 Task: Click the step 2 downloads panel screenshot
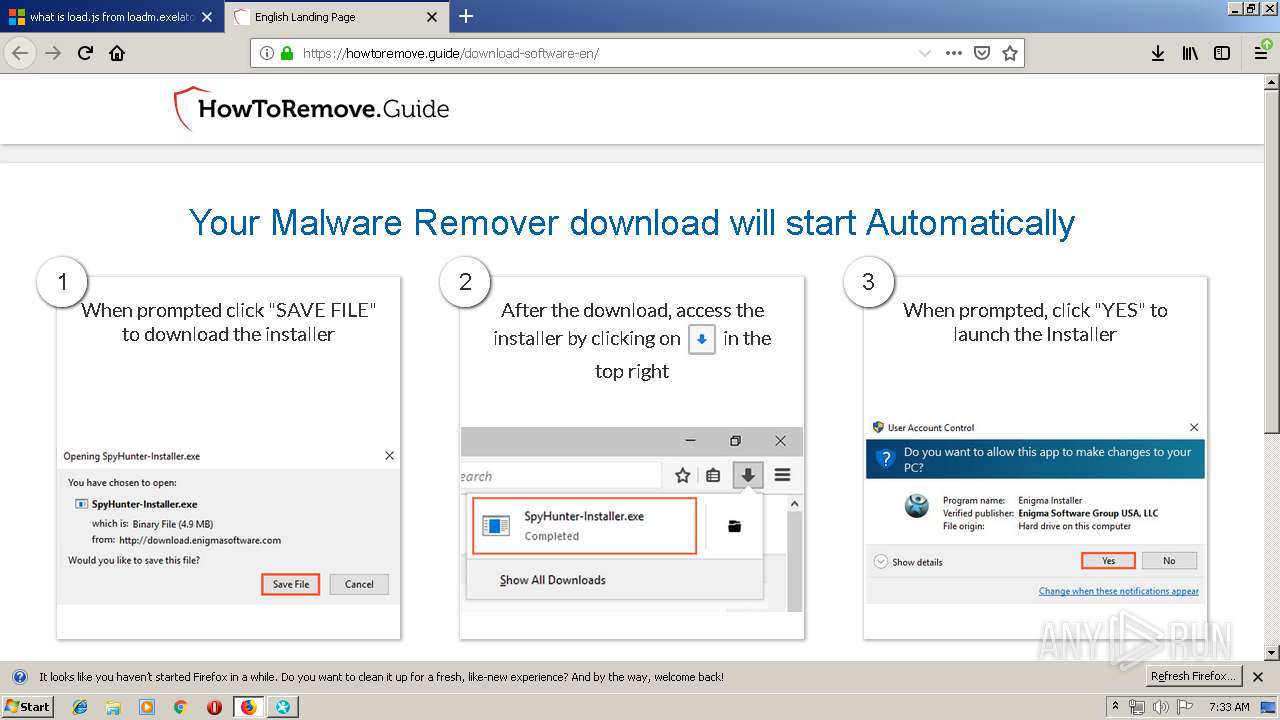click(x=632, y=520)
